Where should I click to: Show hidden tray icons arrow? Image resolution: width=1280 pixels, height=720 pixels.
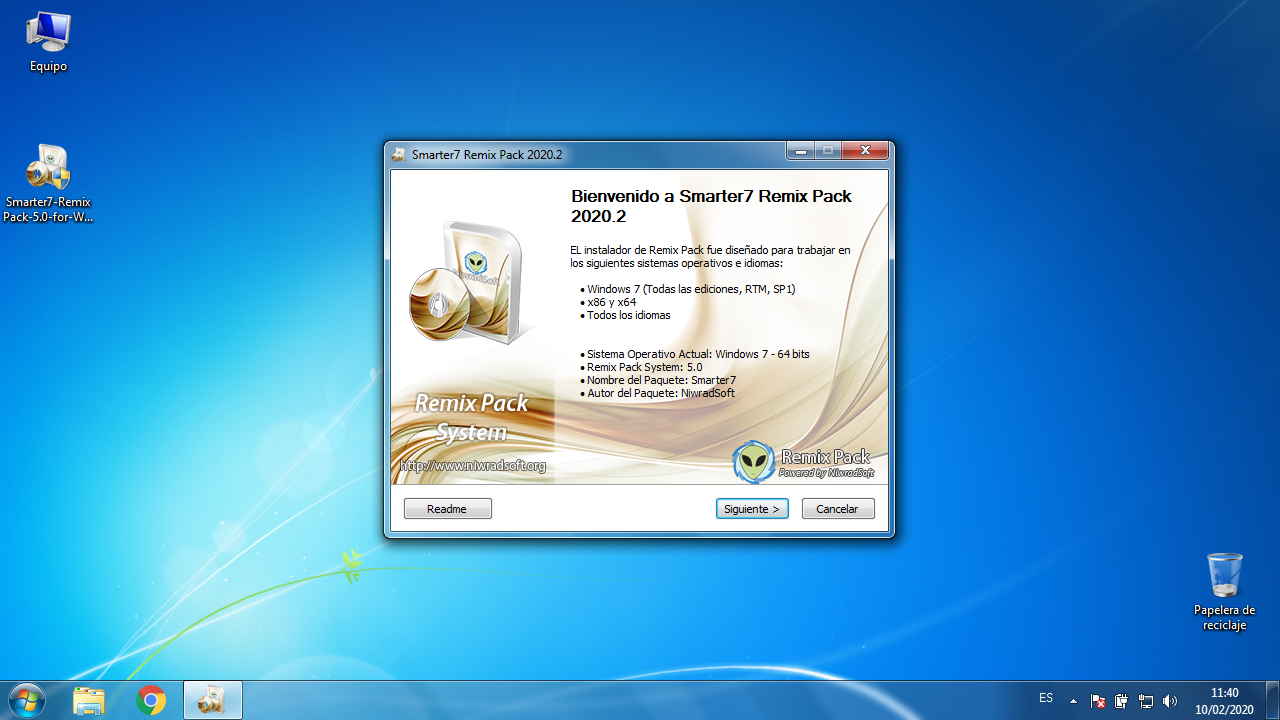[x=1073, y=701]
